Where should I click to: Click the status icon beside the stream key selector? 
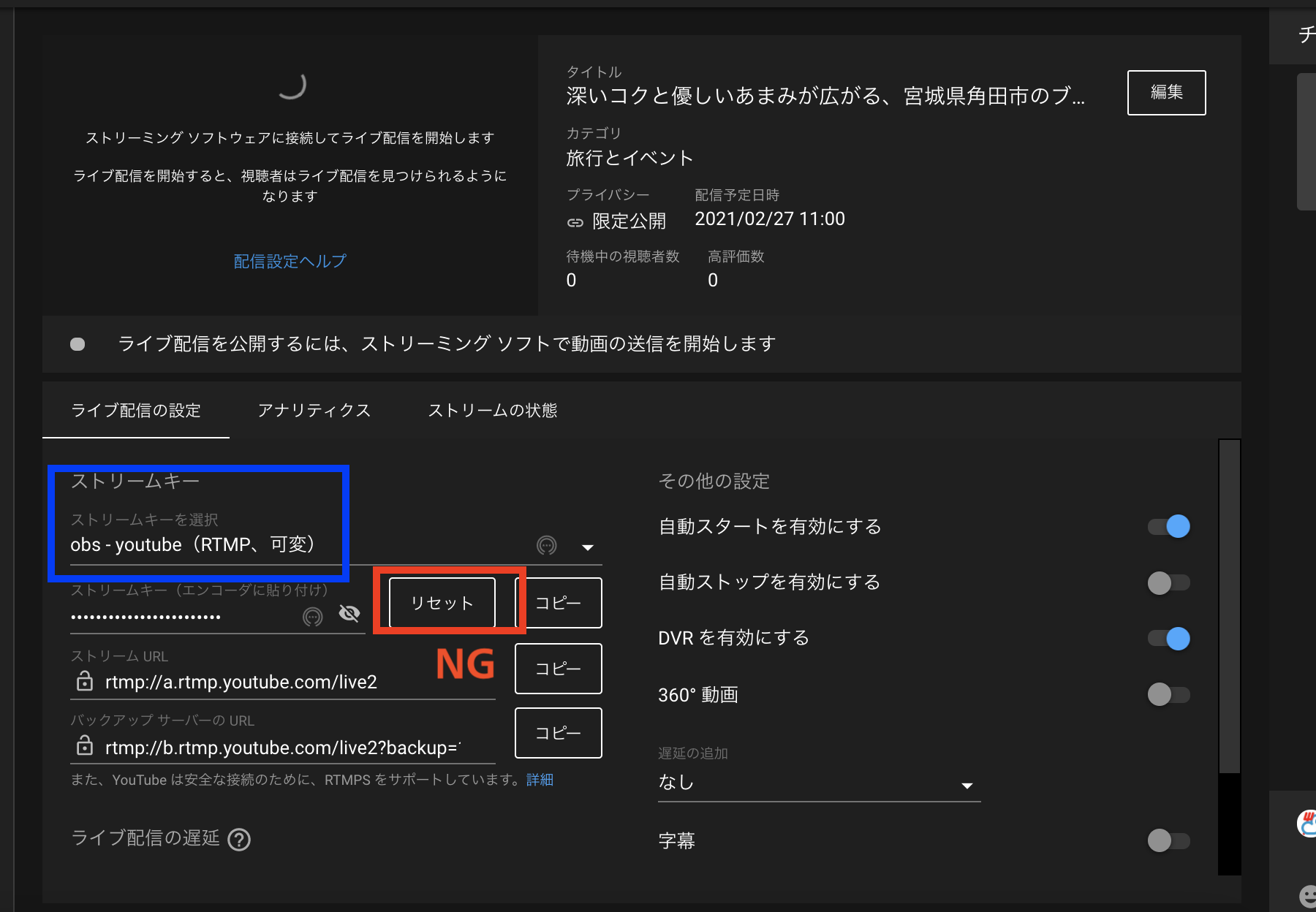(547, 545)
